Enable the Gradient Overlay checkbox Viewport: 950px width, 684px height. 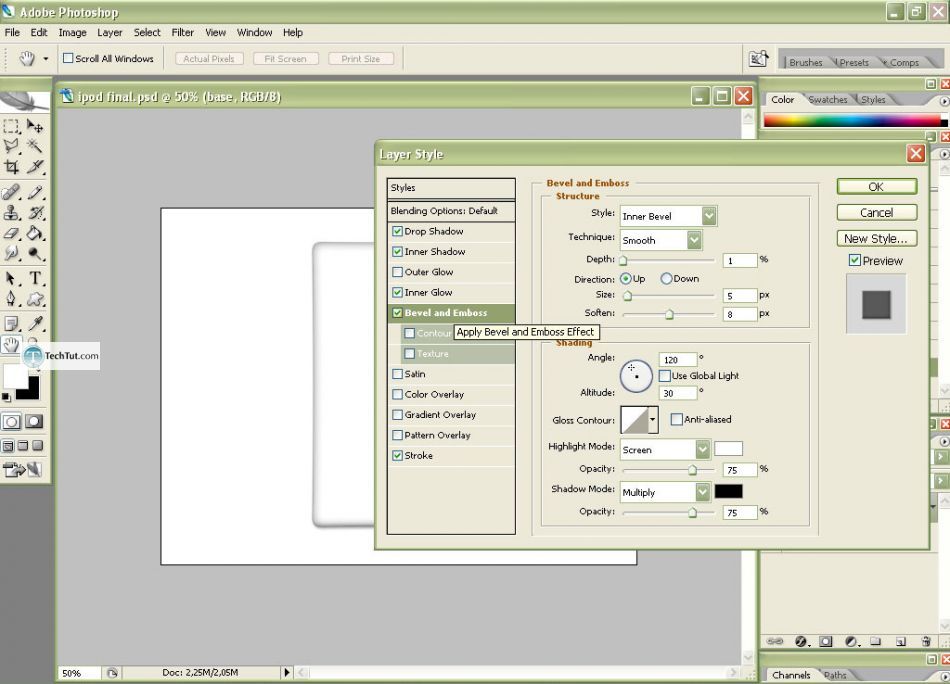tap(397, 414)
